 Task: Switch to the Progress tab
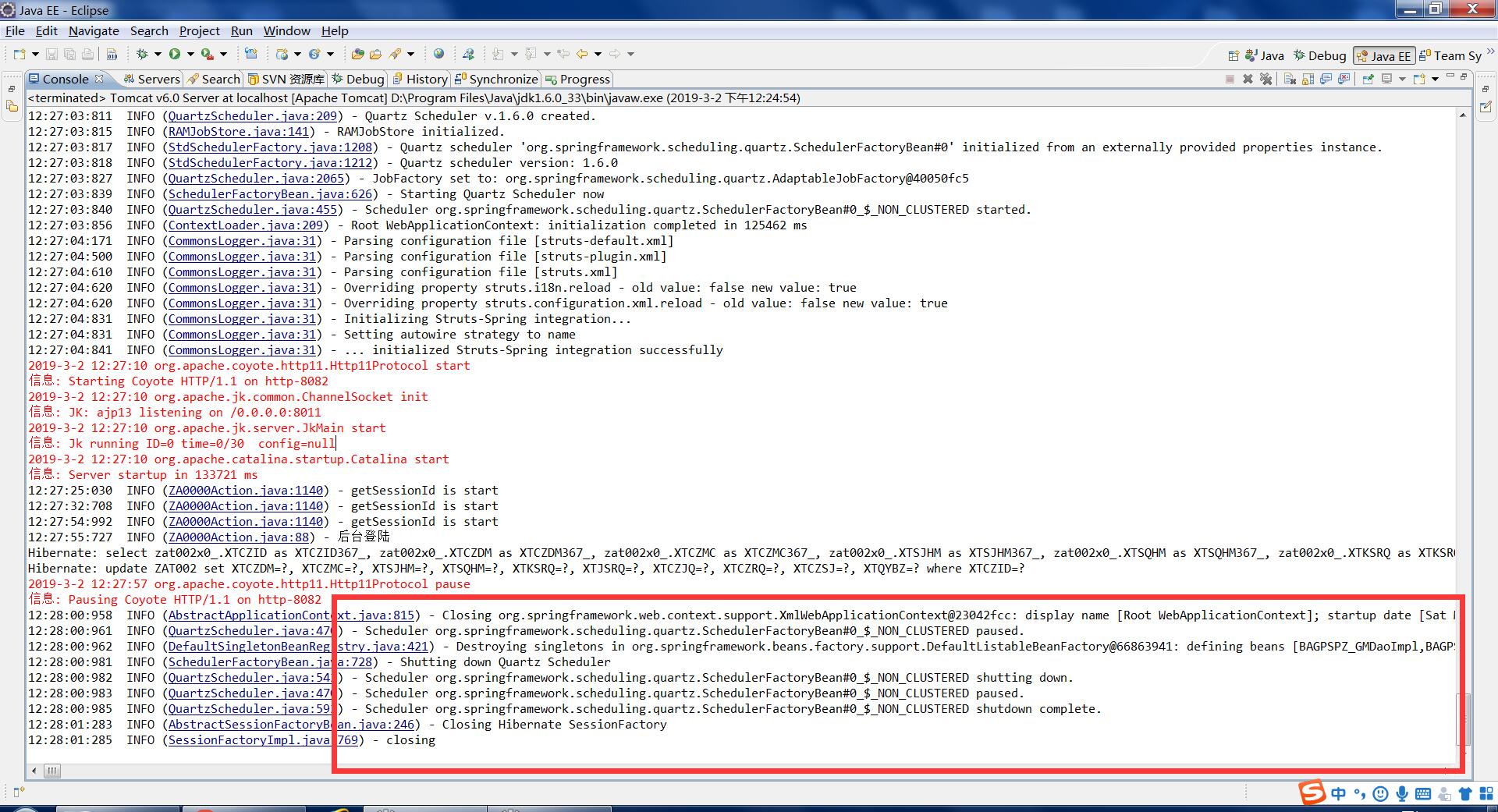pyautogui.click(x=577, y=79)
